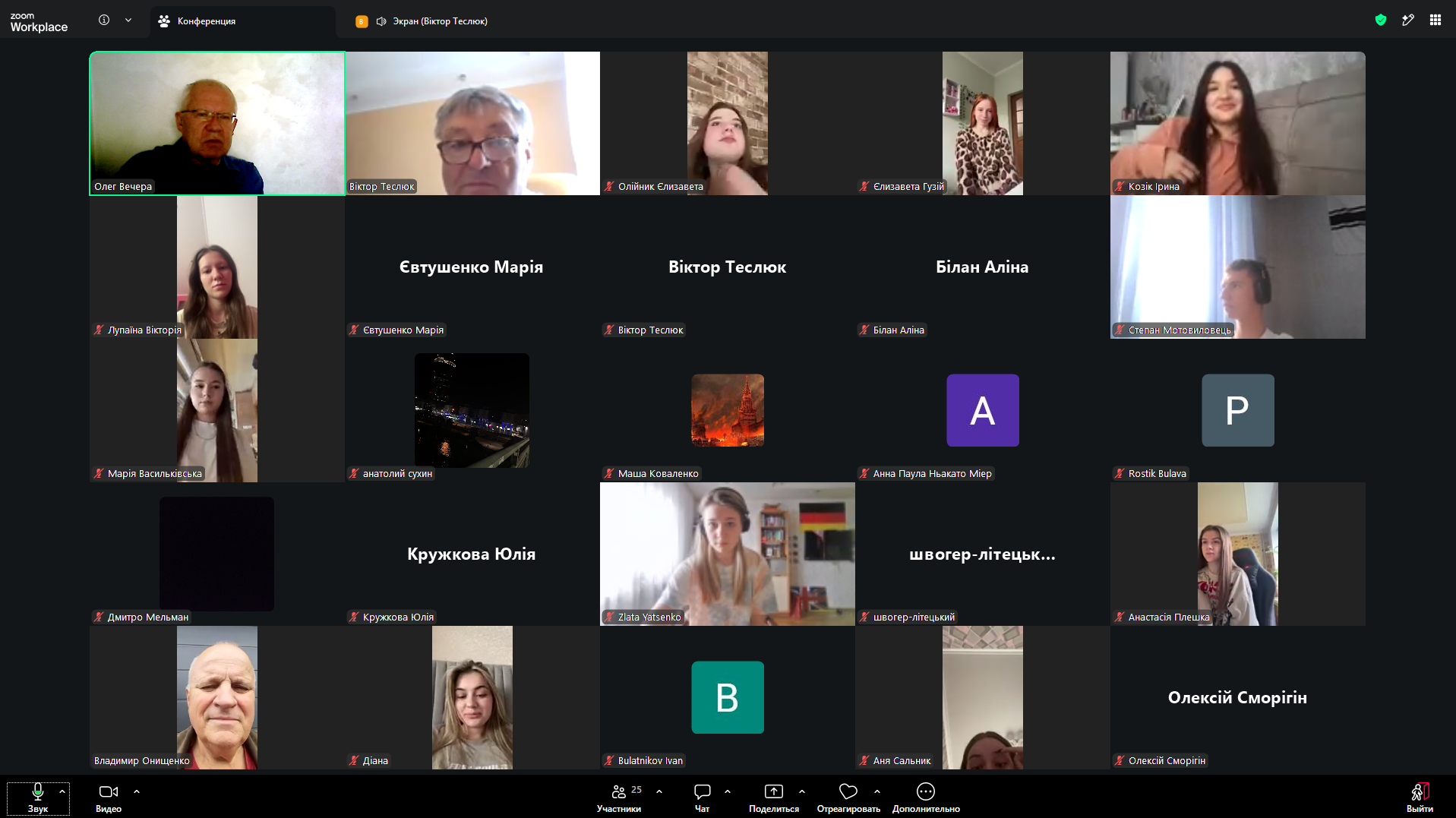
Task: Expand the audio settings arrow
Action: point(62,791)
